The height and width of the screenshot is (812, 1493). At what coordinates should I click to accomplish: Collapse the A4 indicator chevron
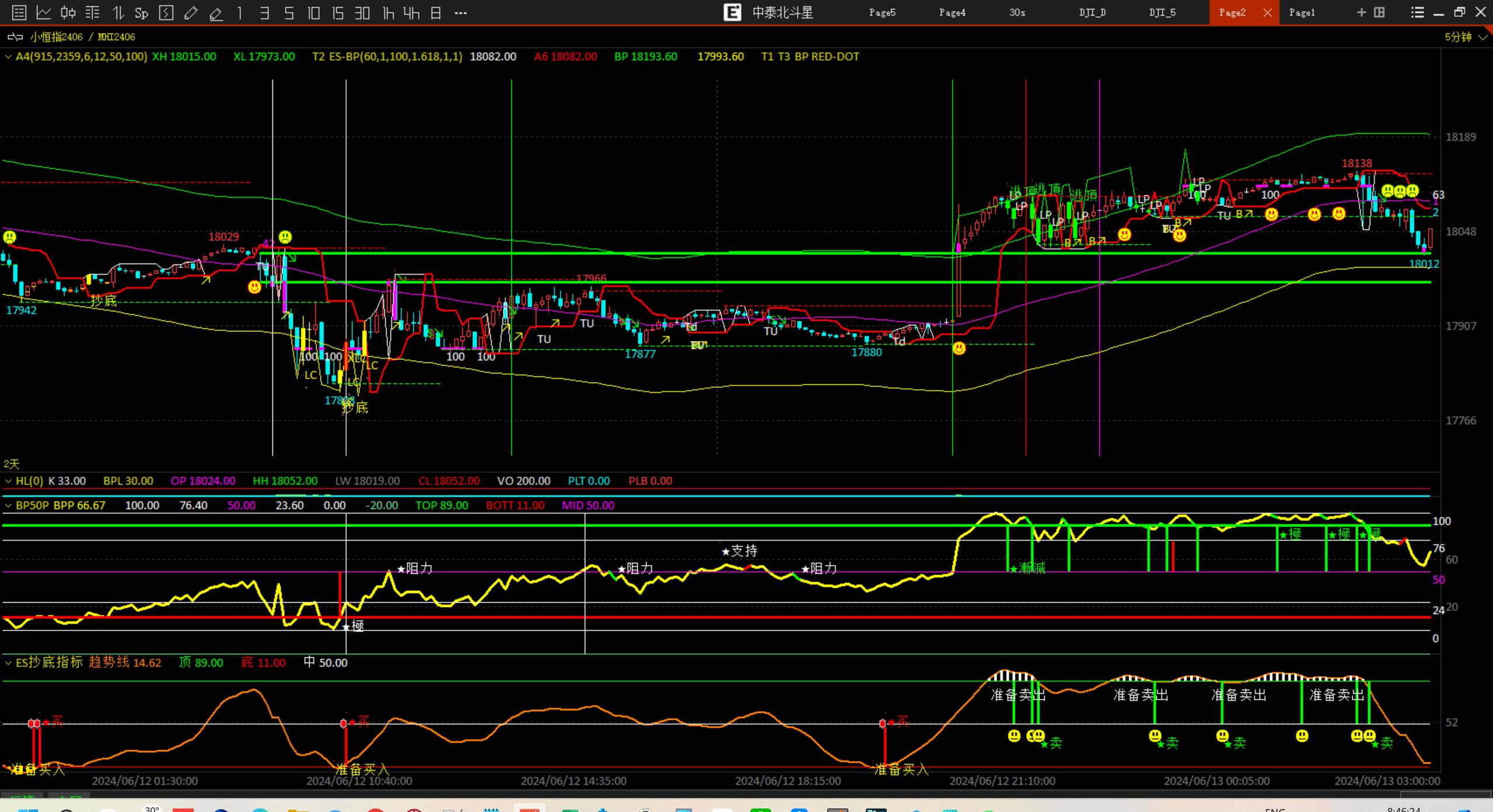[8, 57]
